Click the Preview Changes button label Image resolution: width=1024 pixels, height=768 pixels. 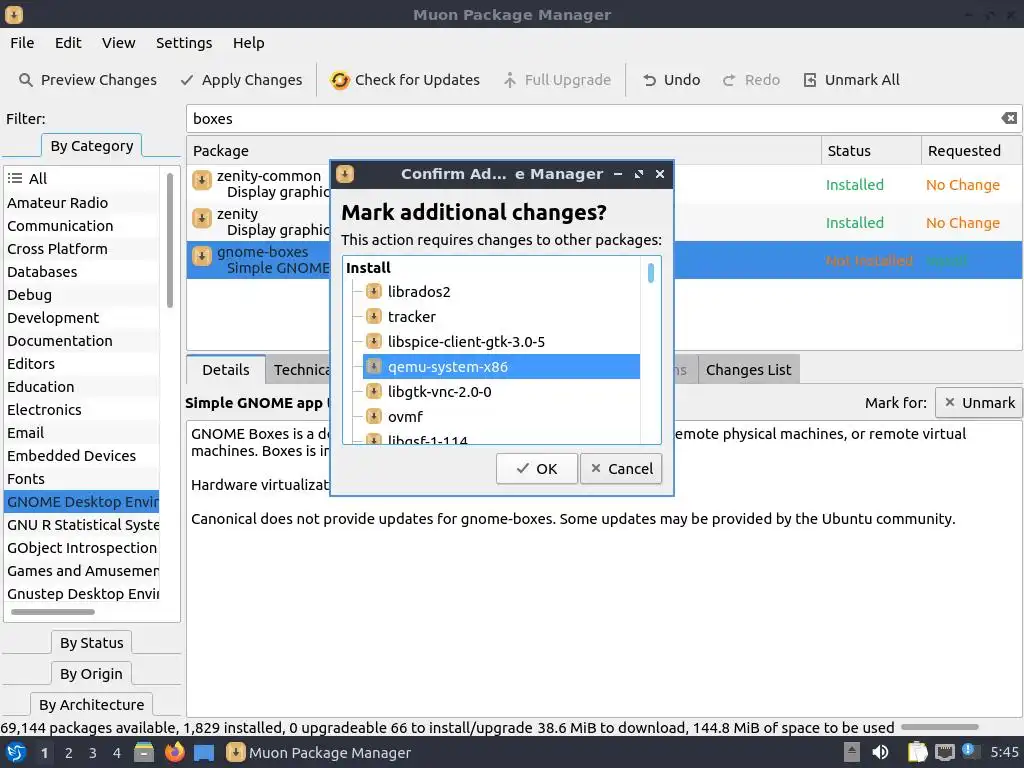[99, 80]
